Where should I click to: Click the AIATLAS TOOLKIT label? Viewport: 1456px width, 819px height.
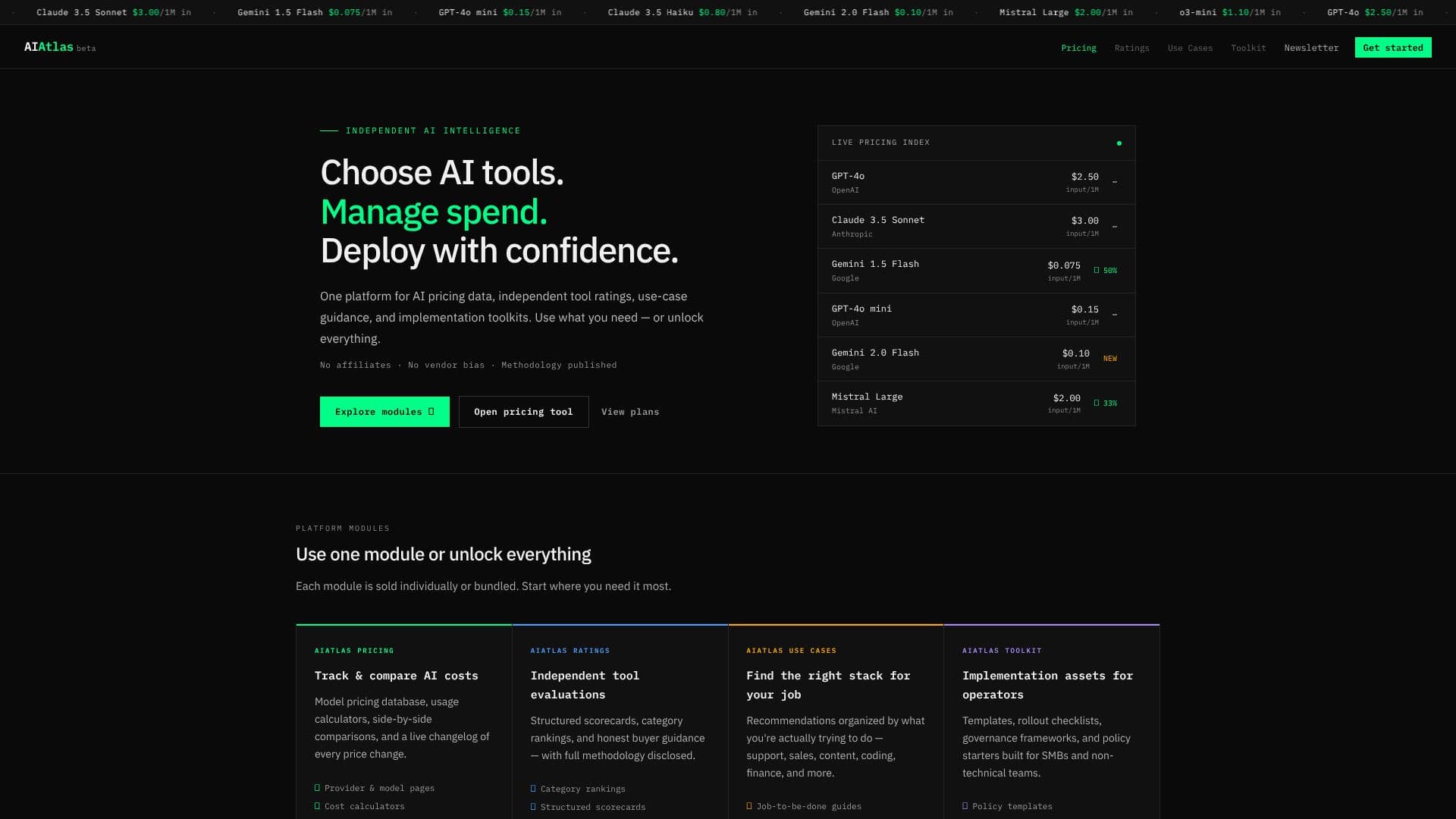1002,651
